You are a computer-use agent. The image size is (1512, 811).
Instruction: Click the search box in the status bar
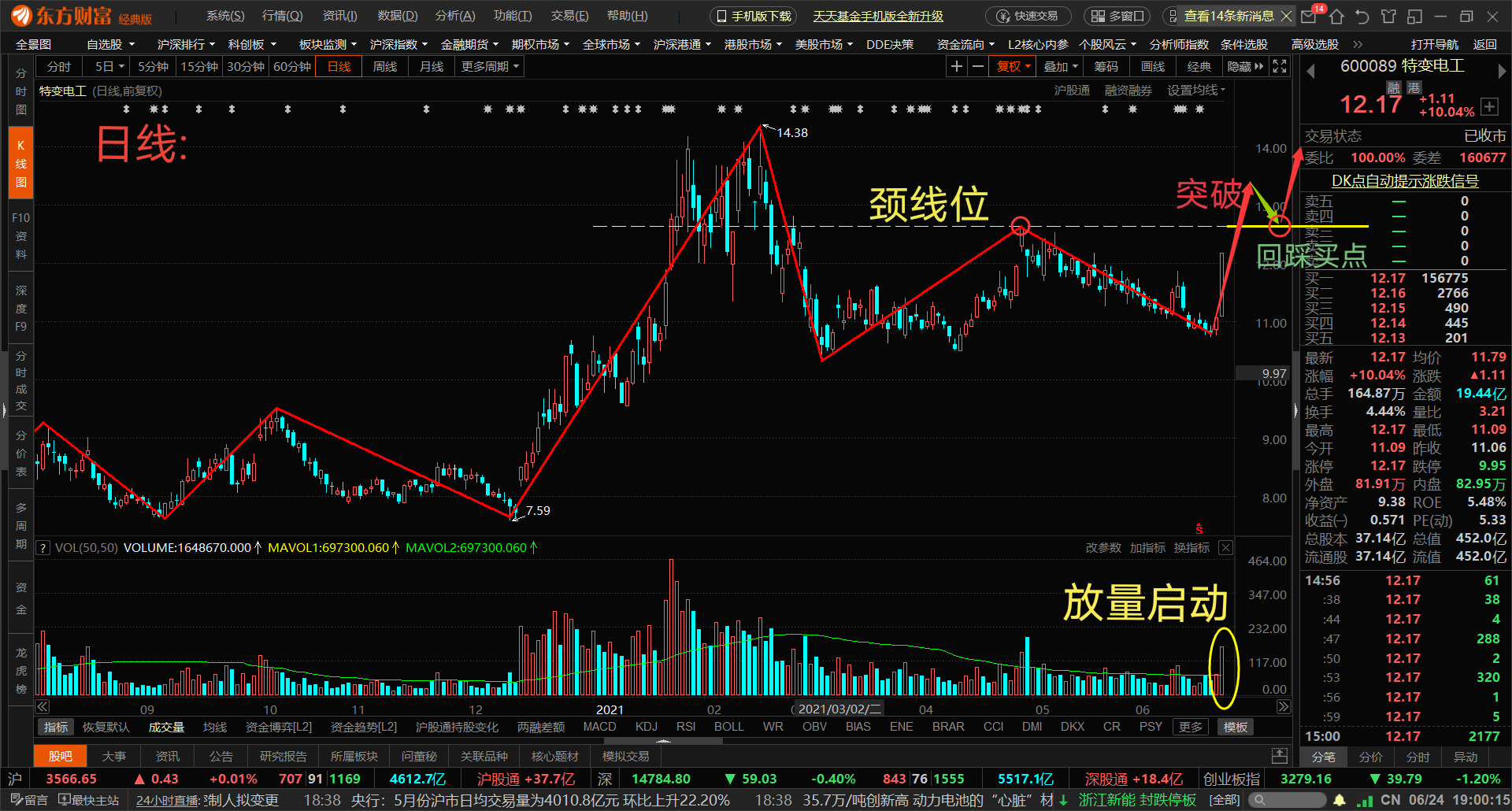[1288, 800]
